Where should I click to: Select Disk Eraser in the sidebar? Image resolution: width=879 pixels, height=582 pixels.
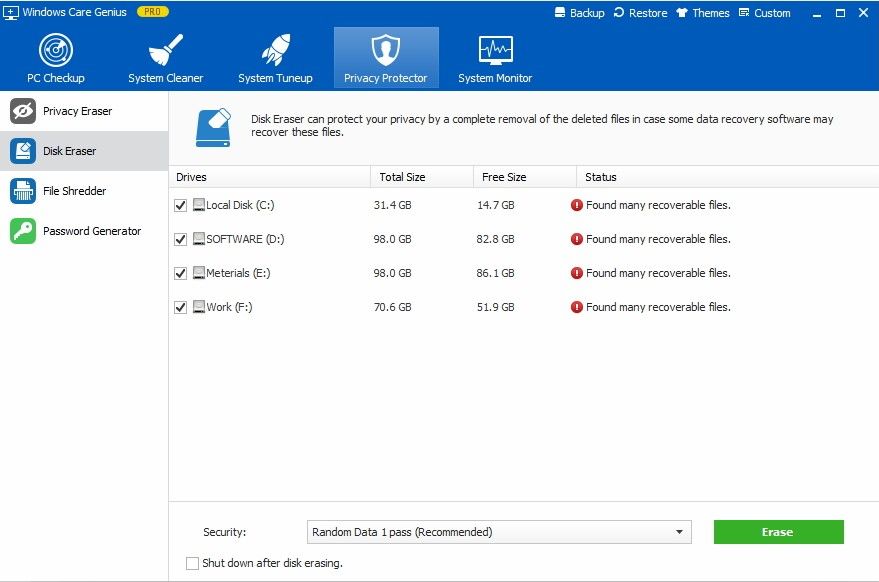coord(84,151)
